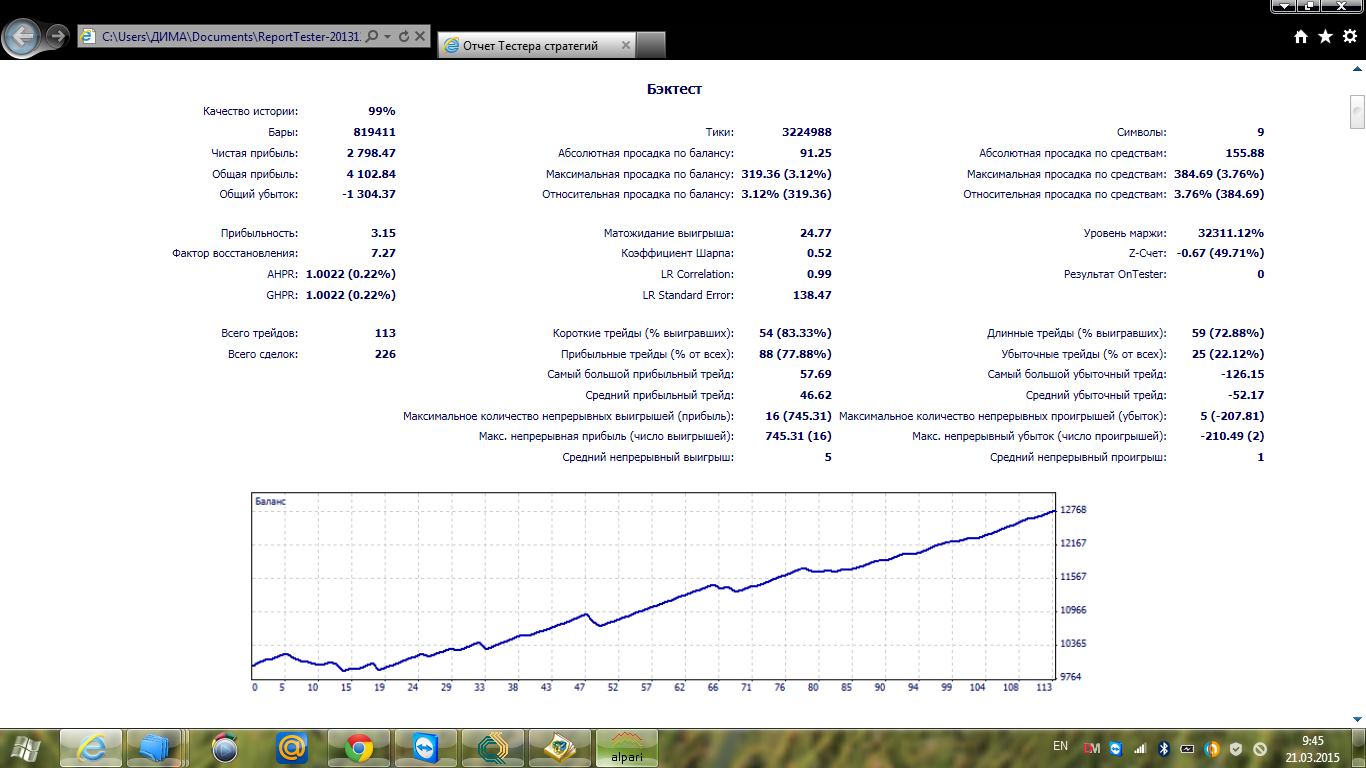Click the crossed circle tray icon
Viewport: 1366px width, 768px height.
(x=1260, y=747)
